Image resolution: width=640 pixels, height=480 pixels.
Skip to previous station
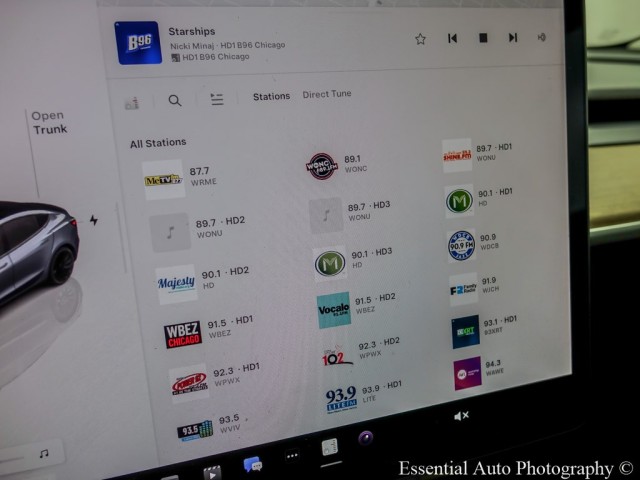click(452, 39)
